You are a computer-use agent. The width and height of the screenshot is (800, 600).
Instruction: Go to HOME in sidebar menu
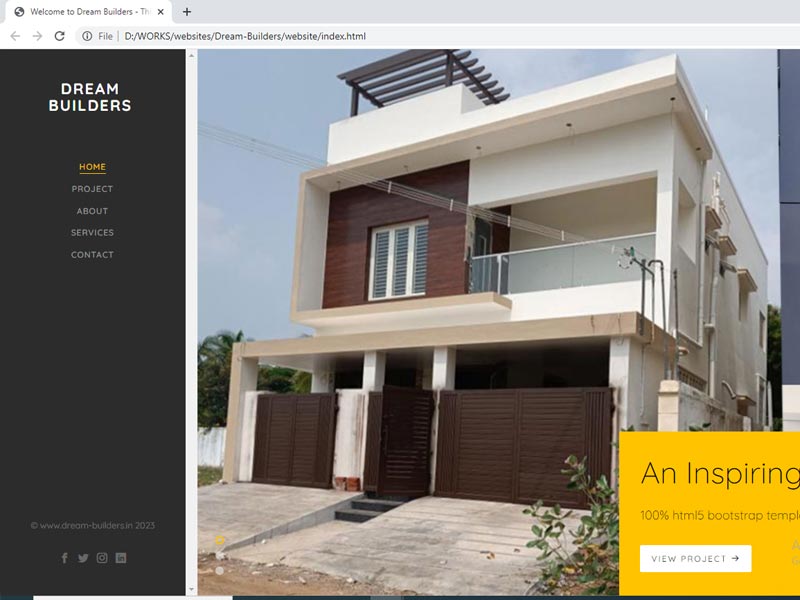92,167
